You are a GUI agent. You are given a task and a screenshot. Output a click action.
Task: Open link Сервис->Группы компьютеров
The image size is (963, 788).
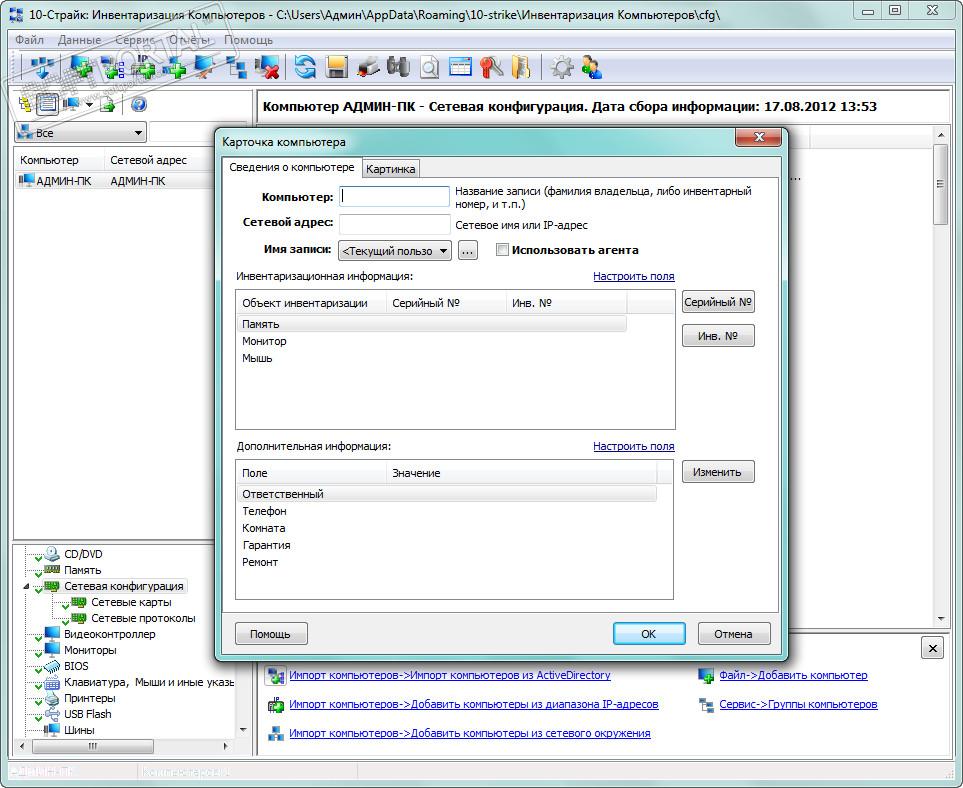point(798,704)
